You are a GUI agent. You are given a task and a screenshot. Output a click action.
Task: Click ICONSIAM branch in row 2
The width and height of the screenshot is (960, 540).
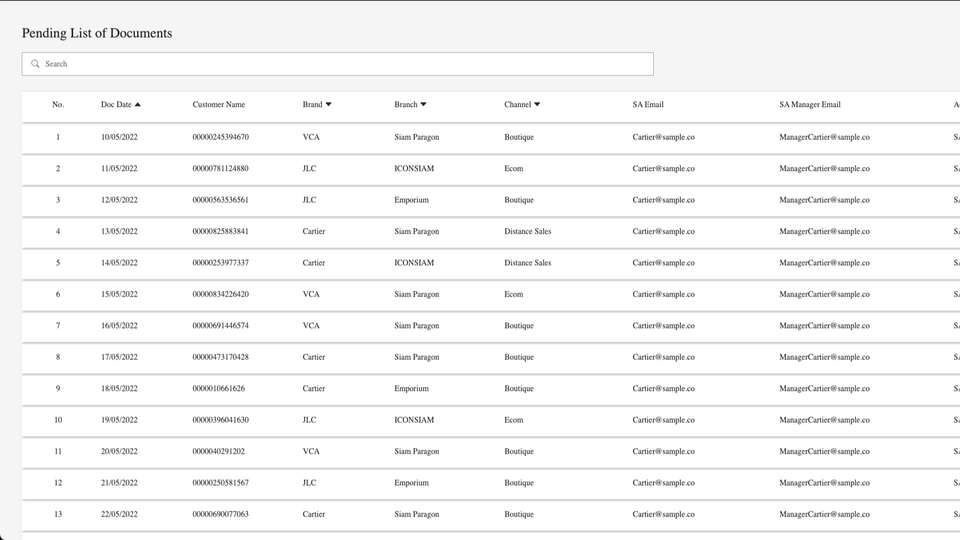(414, 168)
